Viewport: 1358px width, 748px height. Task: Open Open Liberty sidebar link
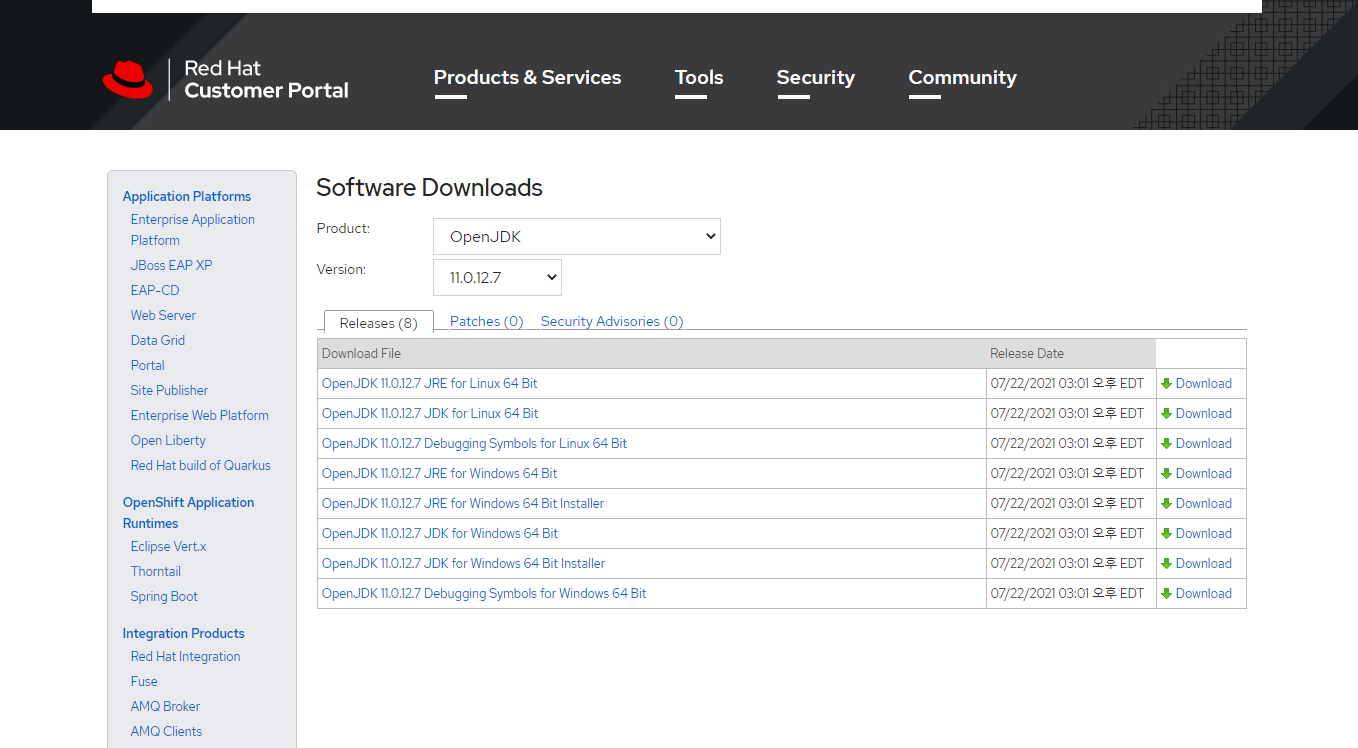click(x=168, y=441)
